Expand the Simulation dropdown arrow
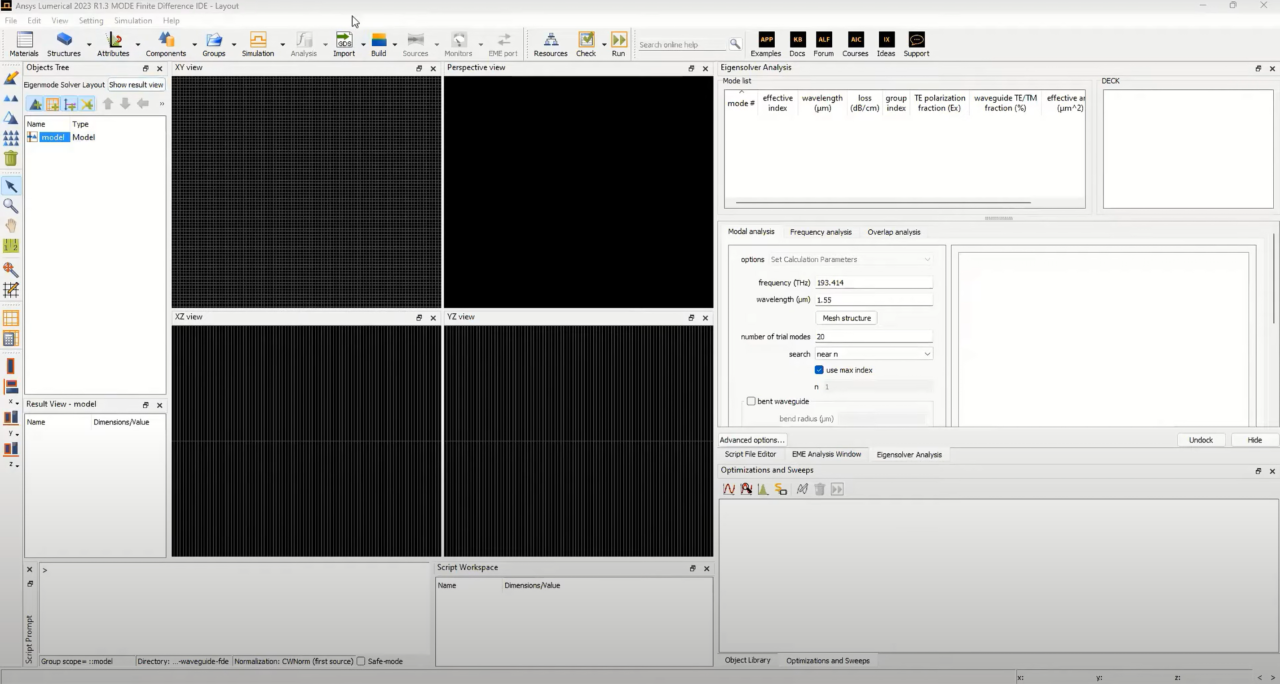Image resolution: width=1280 pixels, height=684 pixels. pos(282,44)
